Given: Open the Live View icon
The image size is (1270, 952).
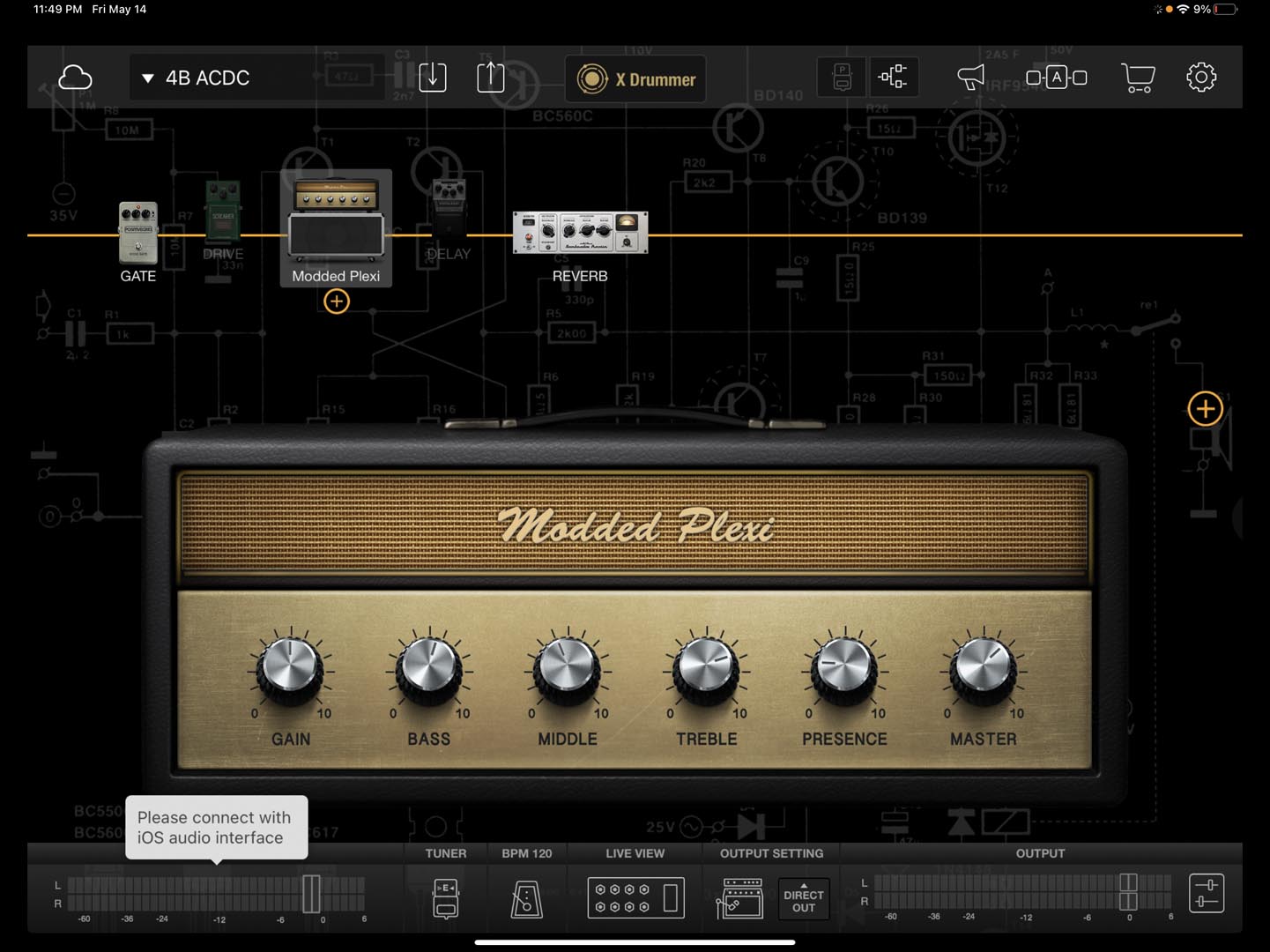Looking at the screenshot, I should click(635, 898).
